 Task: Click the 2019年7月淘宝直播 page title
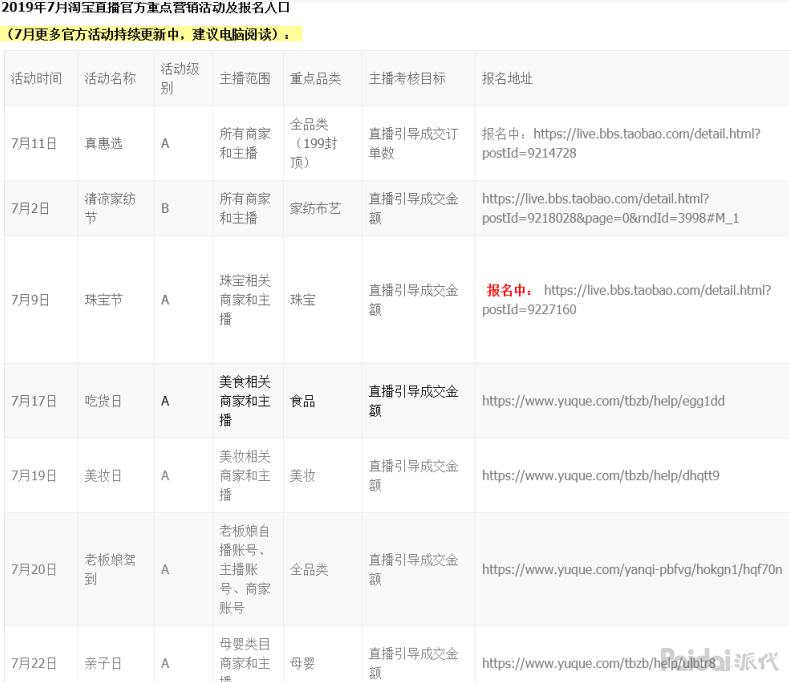[x=145, y=8]
